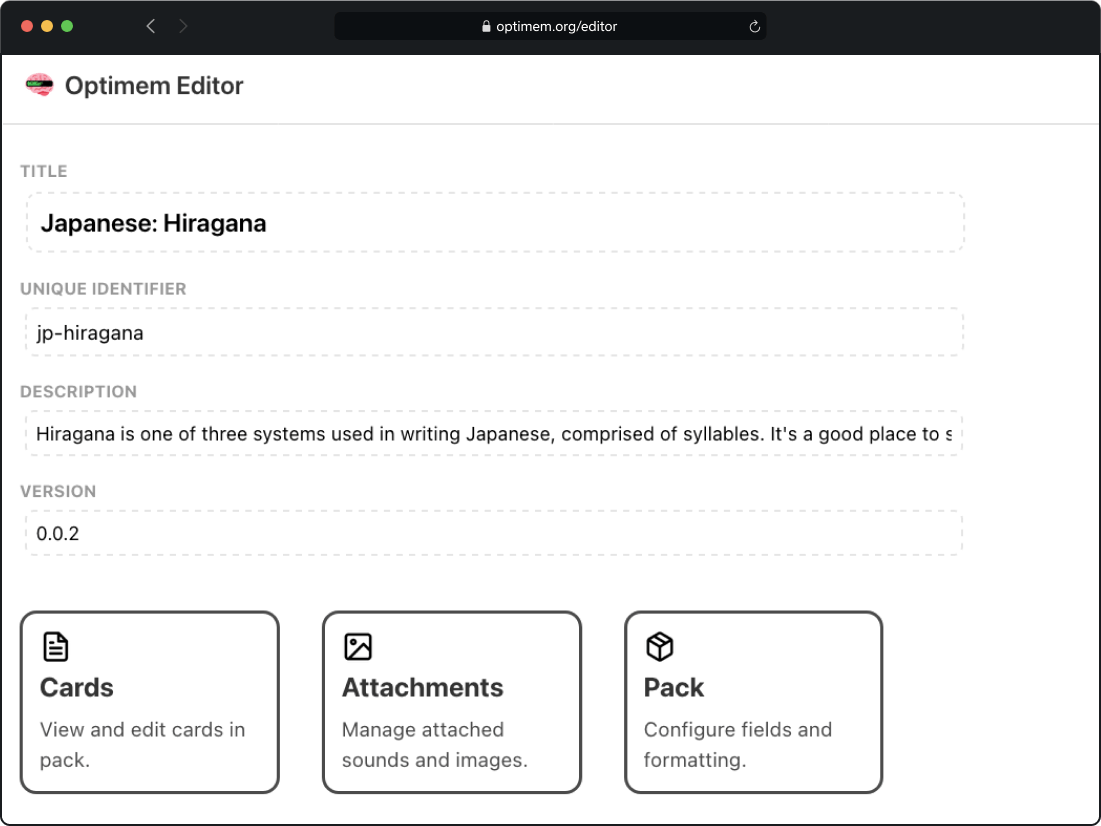The height and width of the screenshot is (826, 1101).
Task: Select the Description text field about Hiragana
Action: 494,433
